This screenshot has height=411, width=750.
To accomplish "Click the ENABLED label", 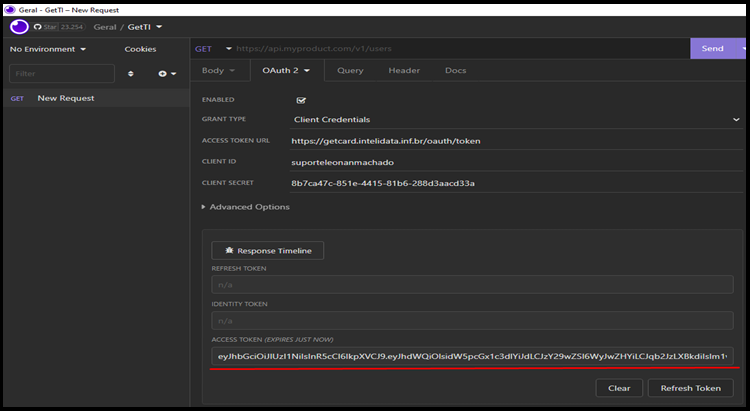I will 218,100.
